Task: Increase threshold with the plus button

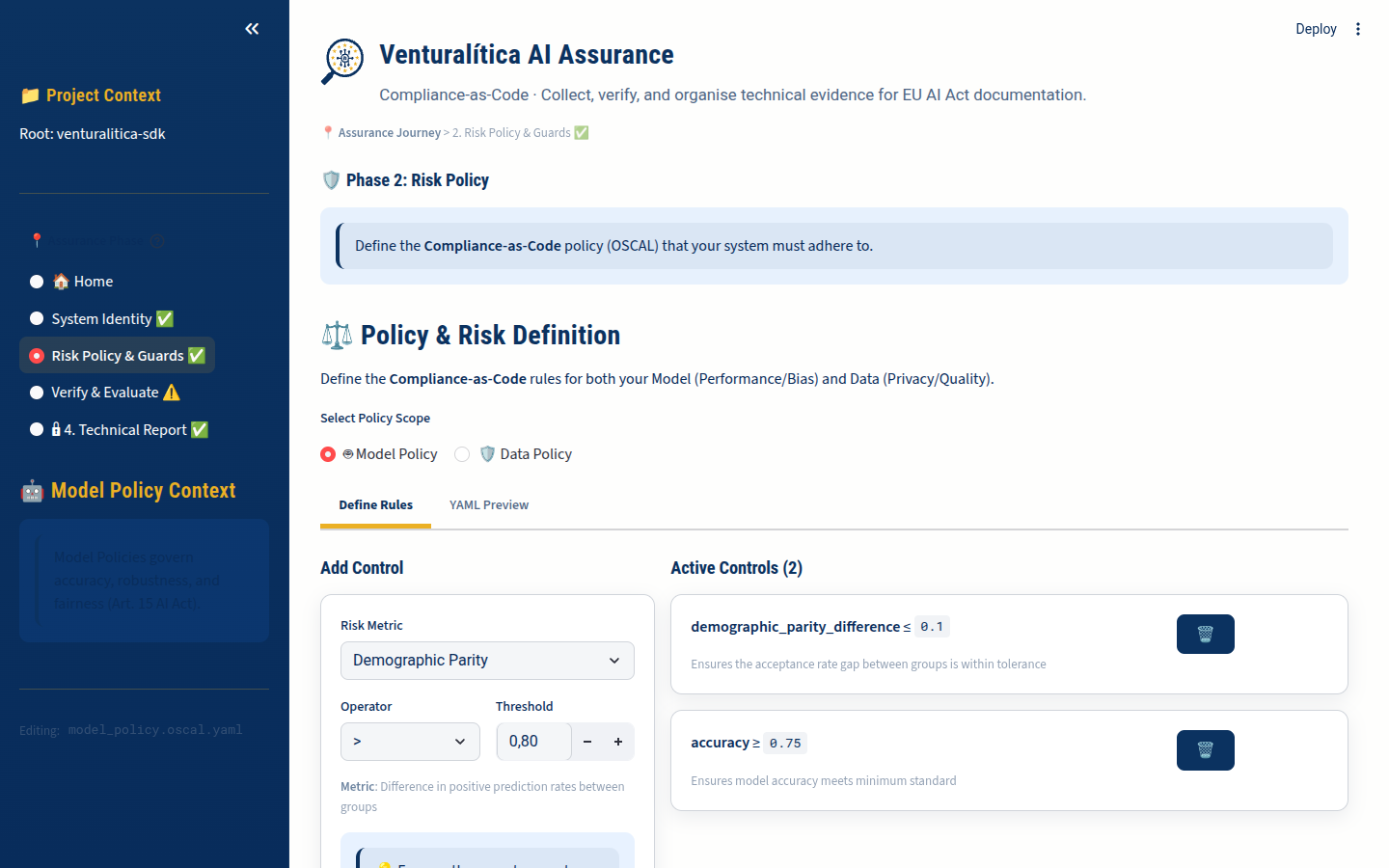Action: coord(618,742)
